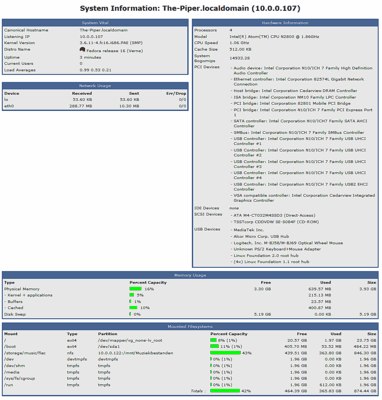Click the eth0 sent value 10.30 MB

tap(129, 106)
